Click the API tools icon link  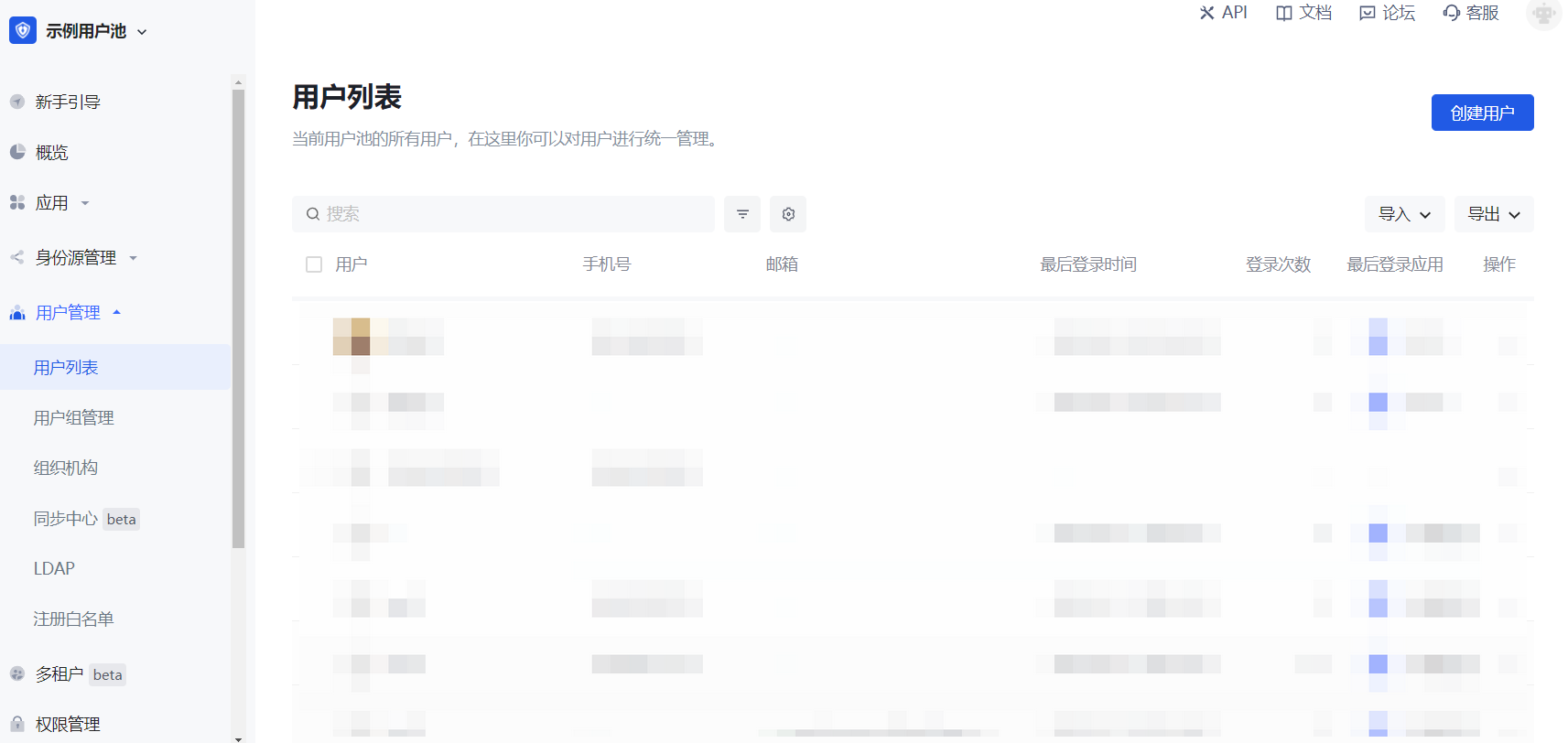pyautogui.click(x=1207, y=13)
